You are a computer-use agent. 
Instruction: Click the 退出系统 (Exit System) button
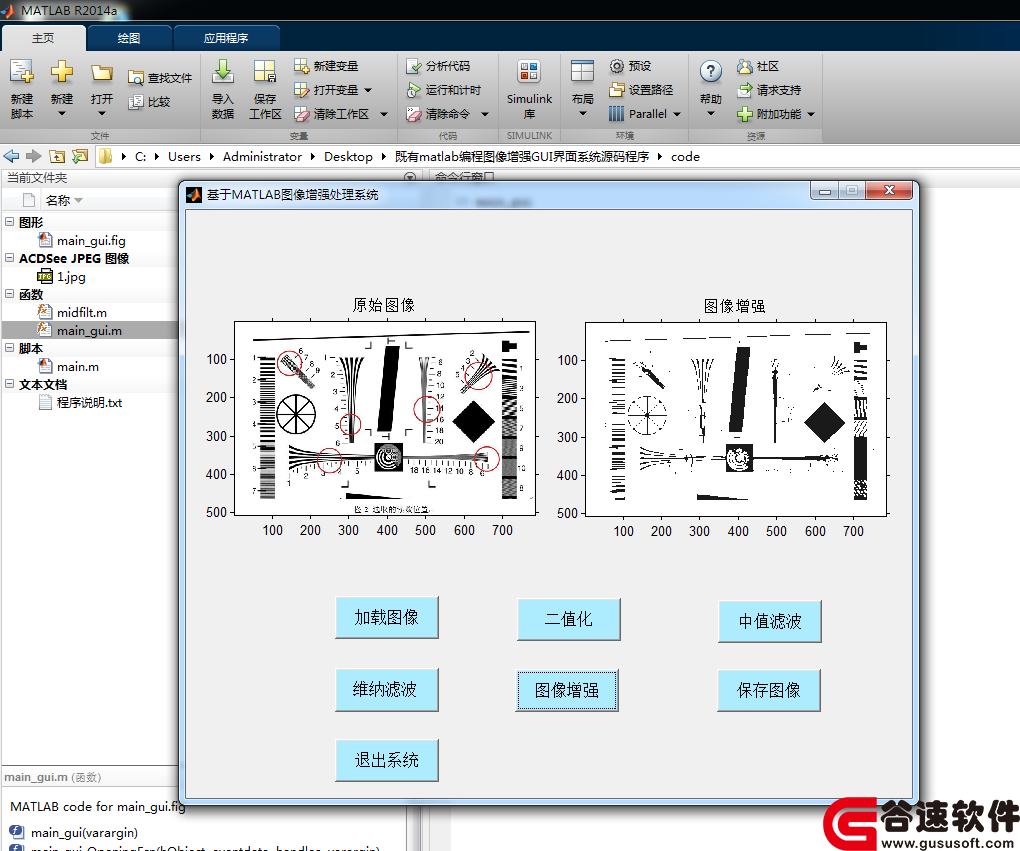point(386,760)
